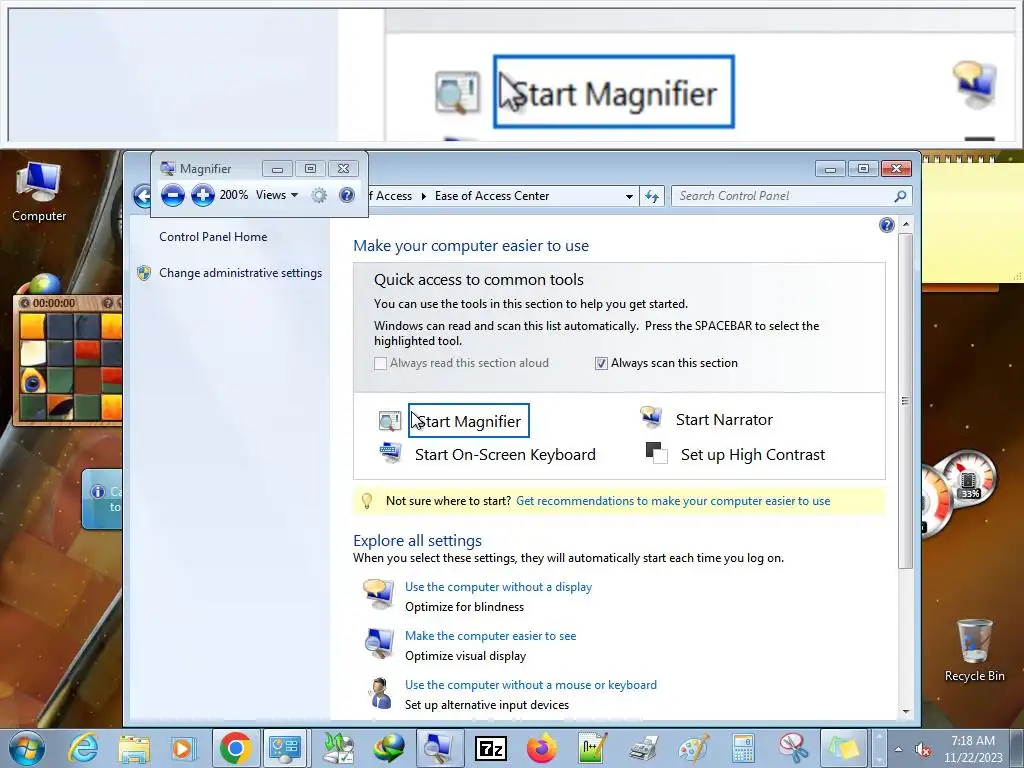Click the Start Narrator icon
The image size is (1024, 768).
(x=651, y=418)
